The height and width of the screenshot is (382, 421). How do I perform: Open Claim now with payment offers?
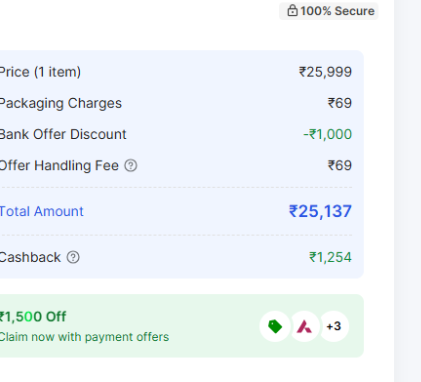[84, 337]
